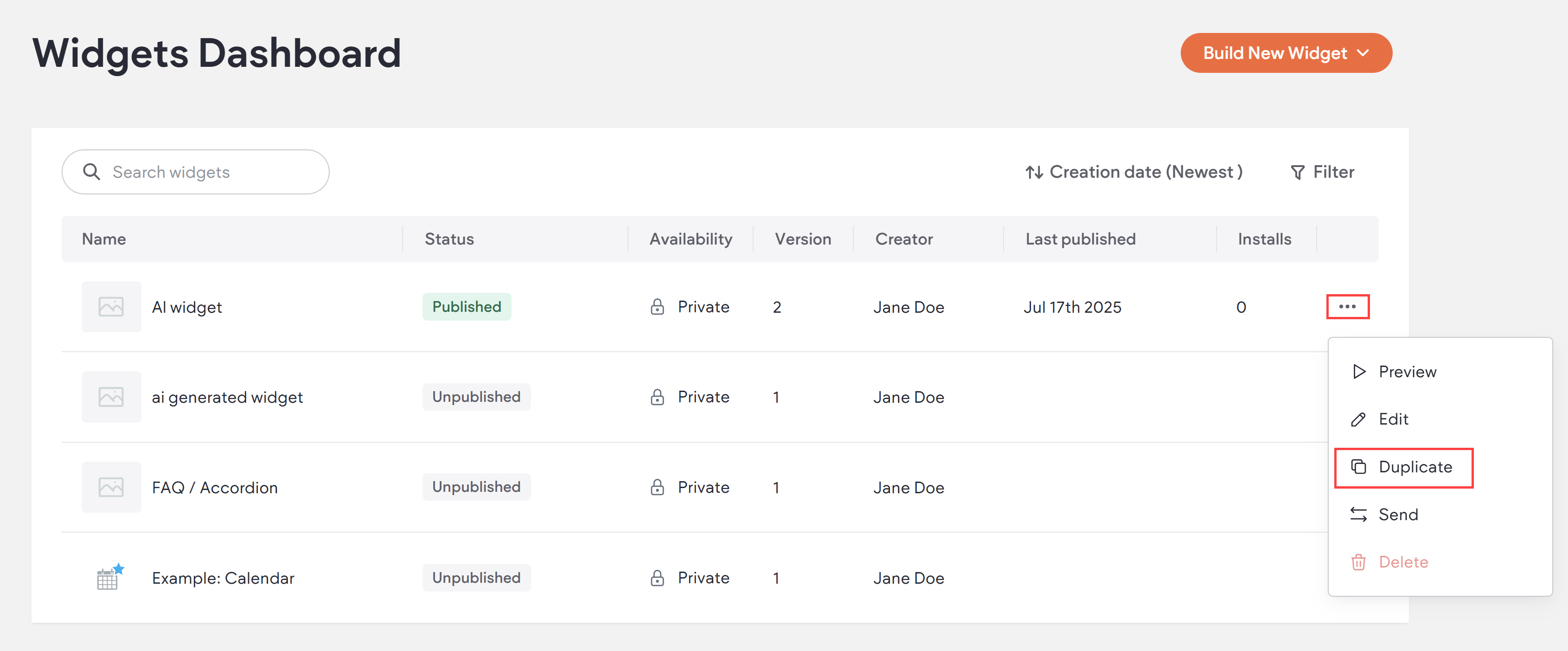
Task: Click the lock icon in AI widget row
Action: pyautogui.click(x=657, y=306)
